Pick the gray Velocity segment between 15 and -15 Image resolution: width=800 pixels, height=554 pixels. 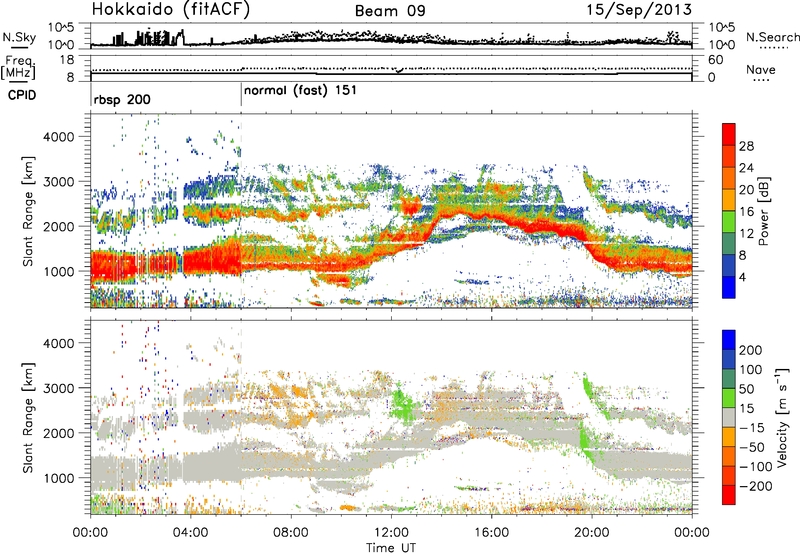click(x=729, y=417)
